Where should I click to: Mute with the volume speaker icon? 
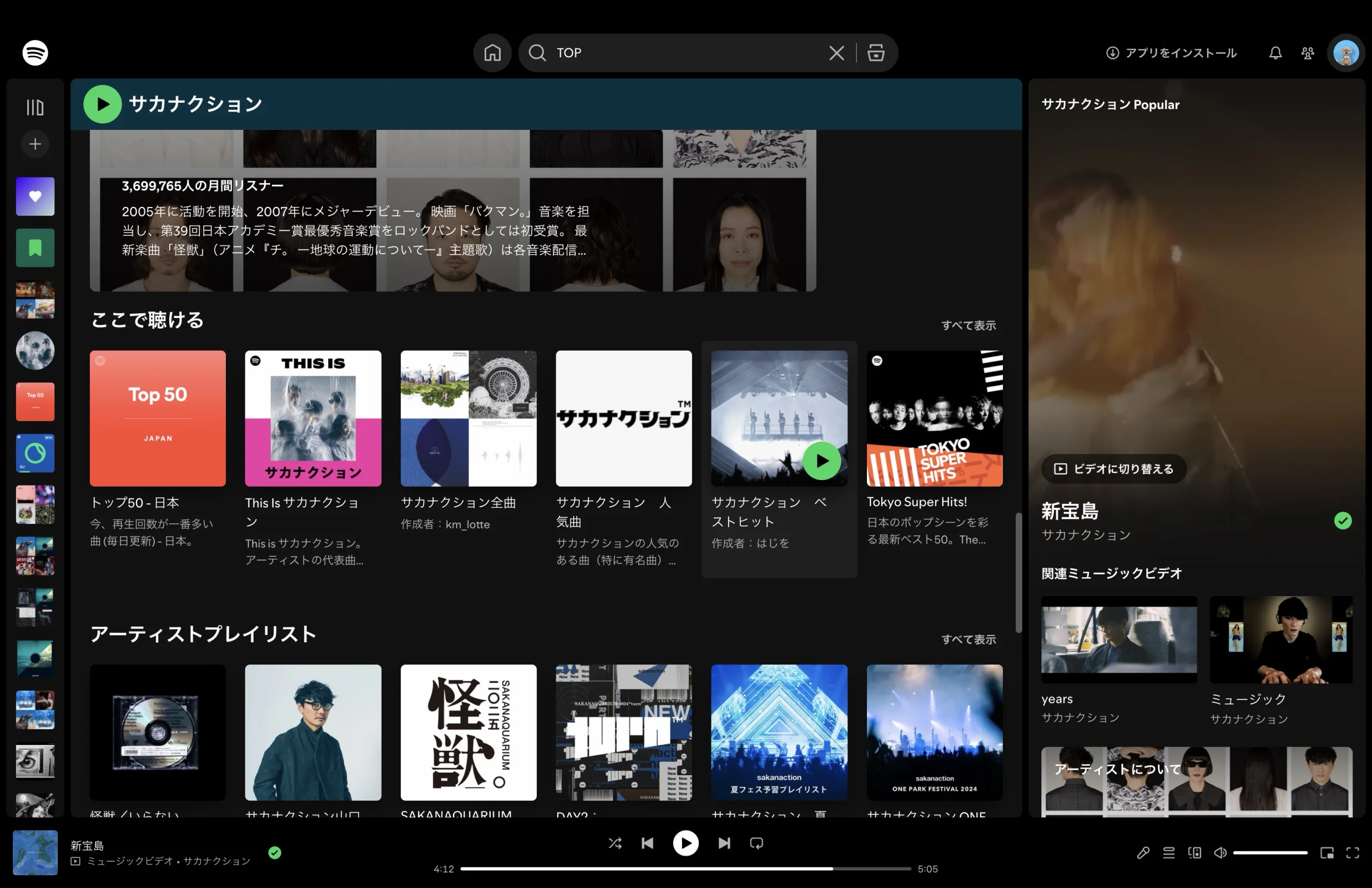pos(1220,853)
